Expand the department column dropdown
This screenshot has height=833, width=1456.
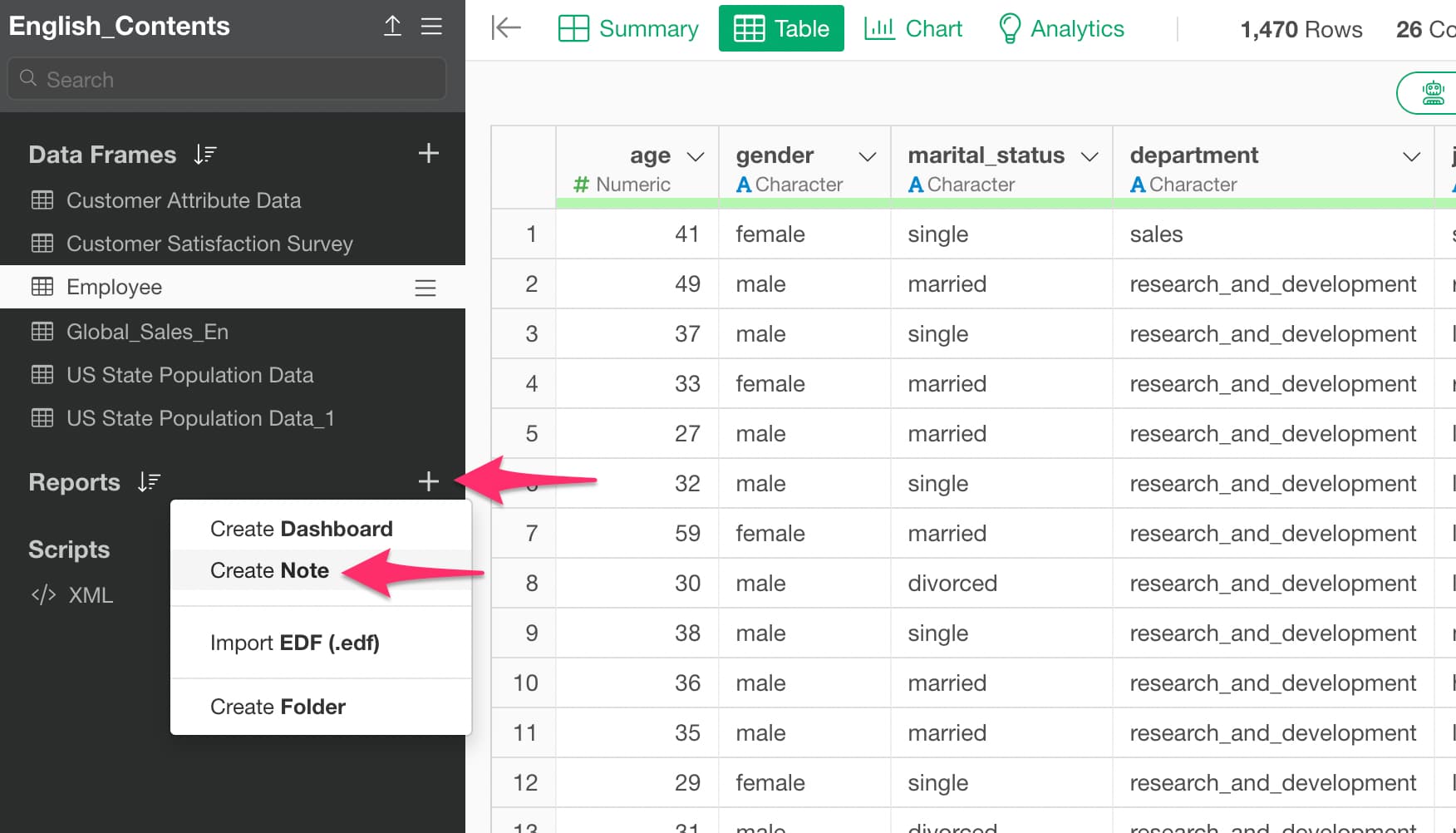(1410, 156)
